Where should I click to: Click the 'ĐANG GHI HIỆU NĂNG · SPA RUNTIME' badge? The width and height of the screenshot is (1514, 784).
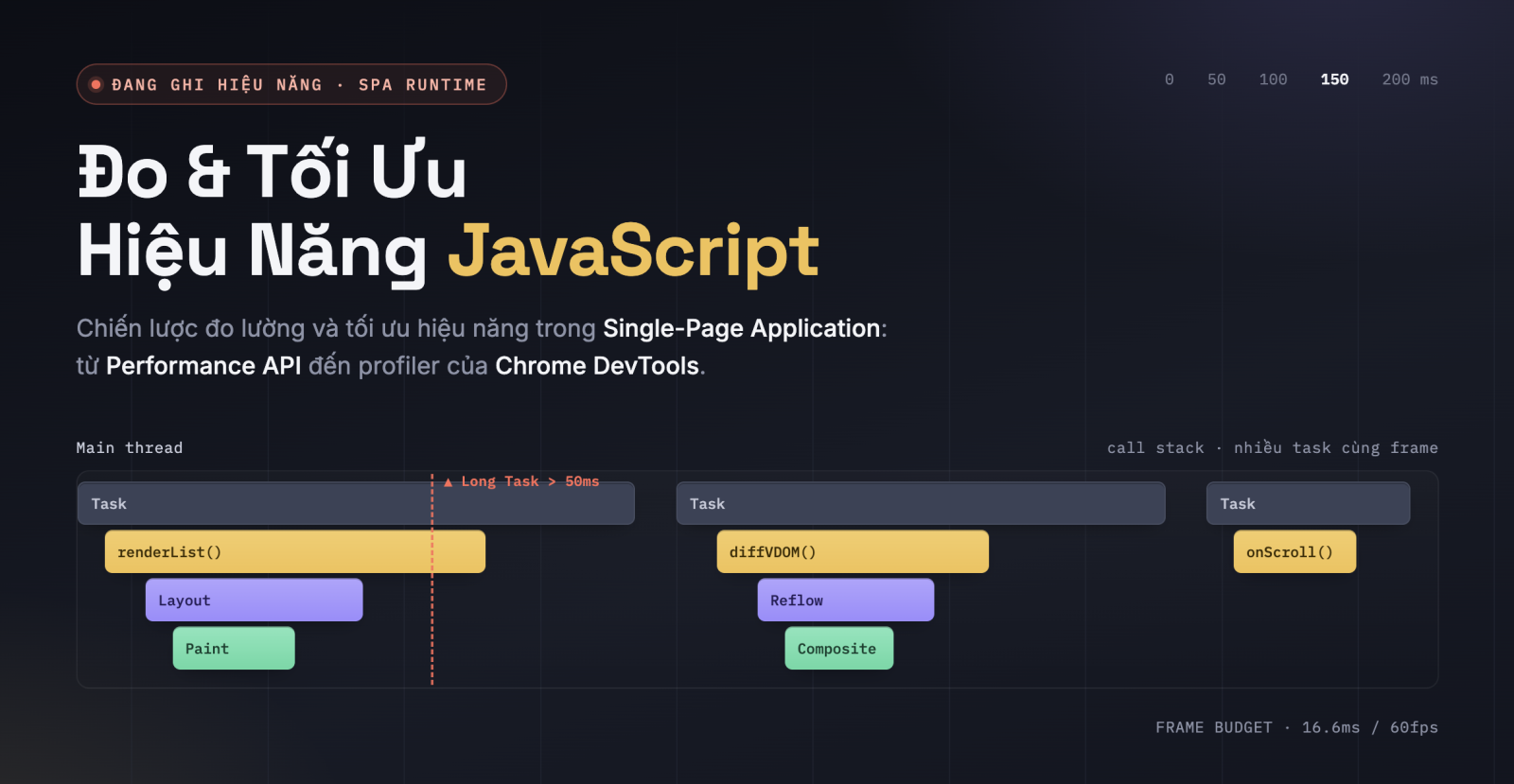tap(291, 84)
